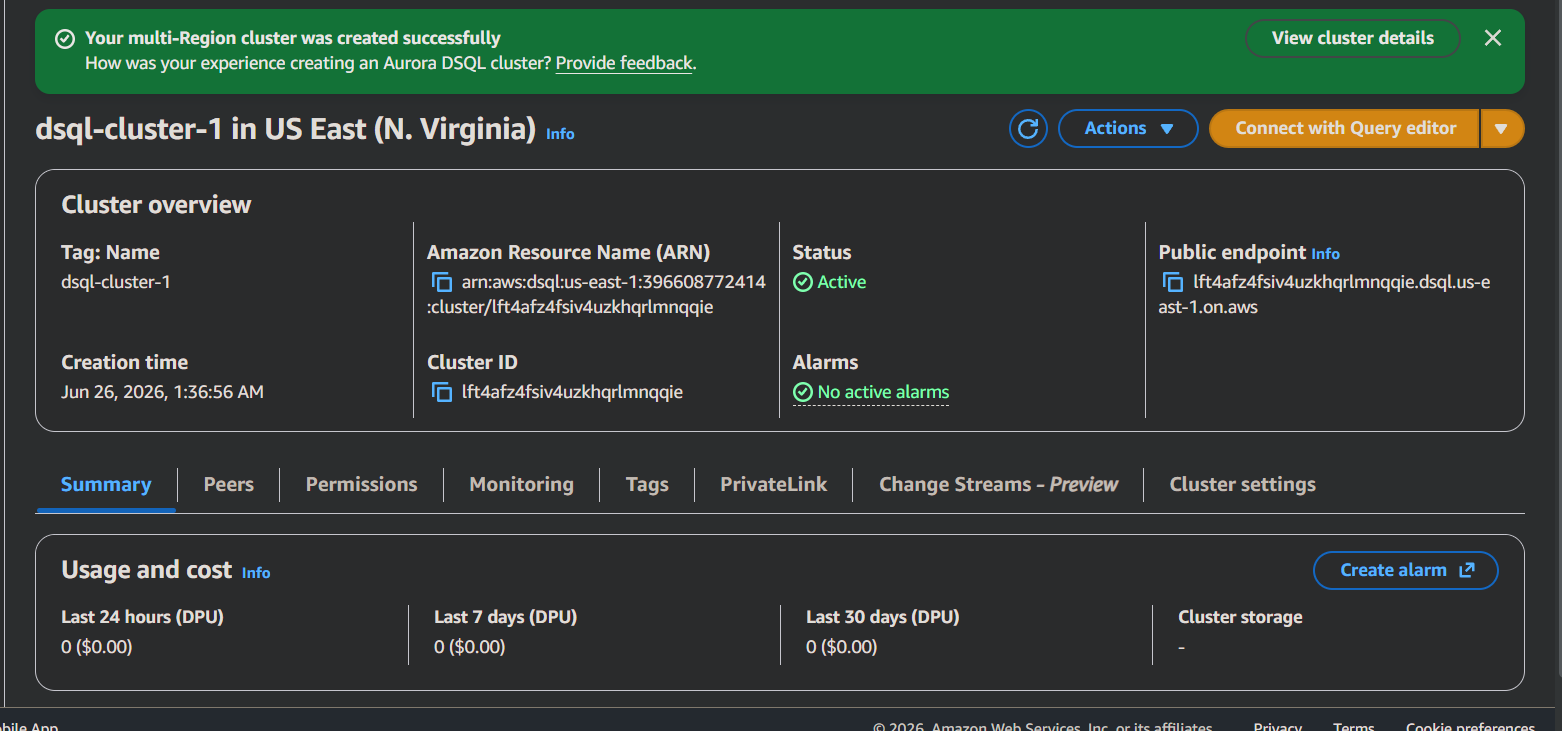Image resolution: width=1562 pixels, height=731 pixels.
Task: Open the Privacy footer link
Action: (1278, 727)
